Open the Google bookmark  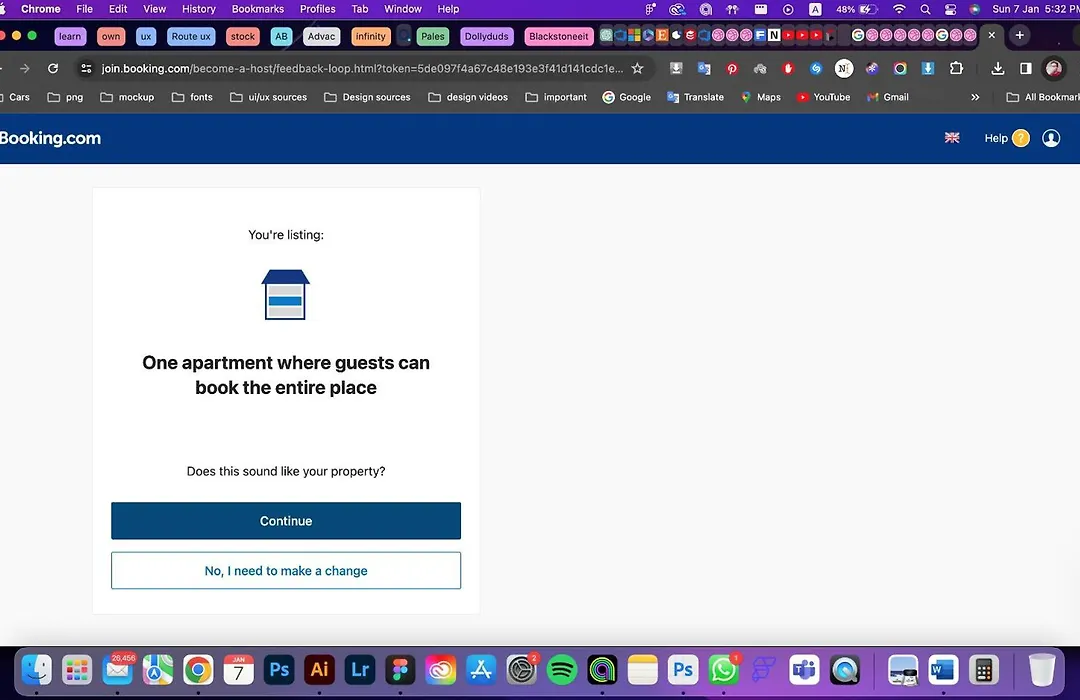coord(627,97)
